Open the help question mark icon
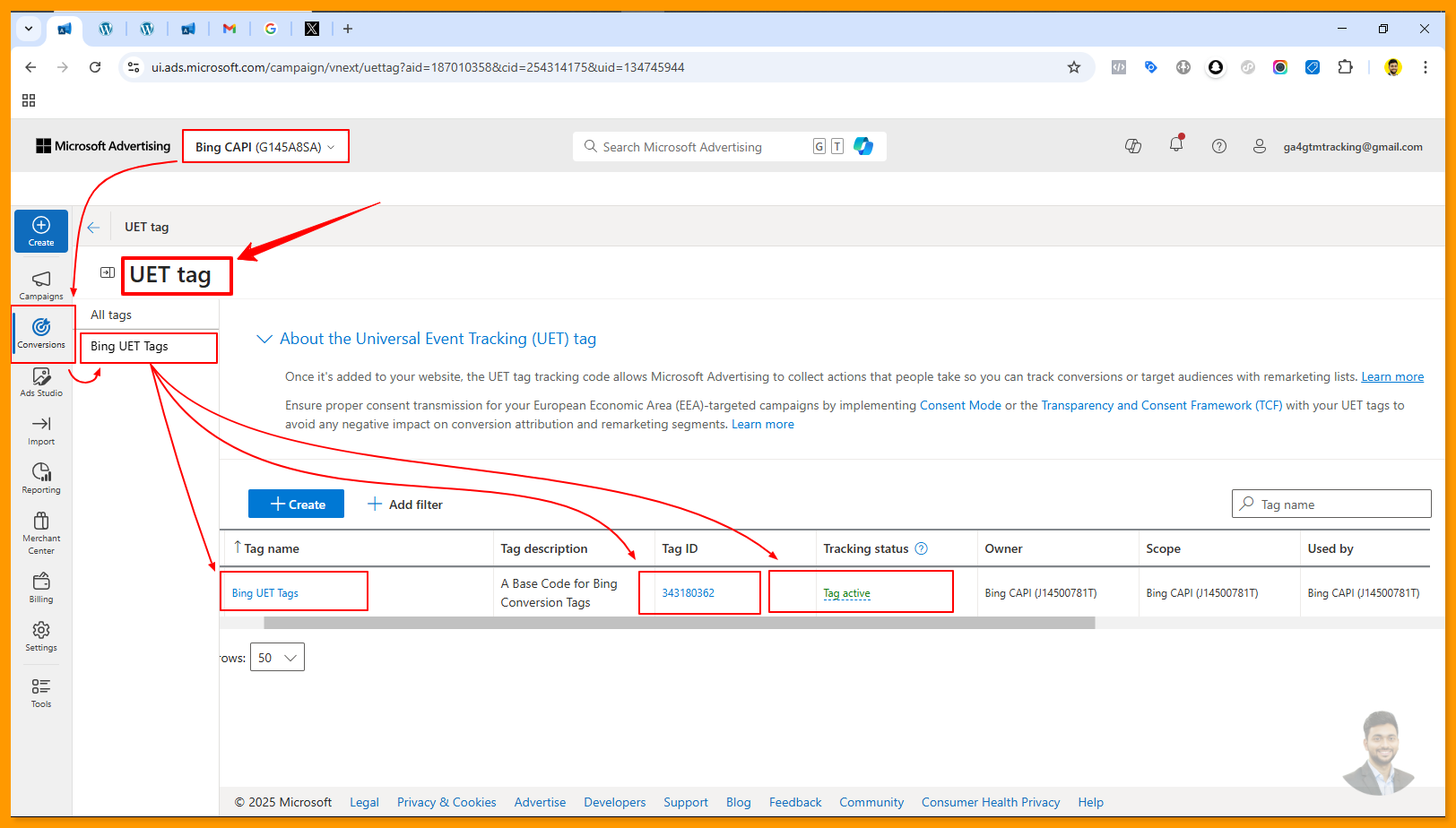This screenshot has width=1456, height=828. 1218,146
